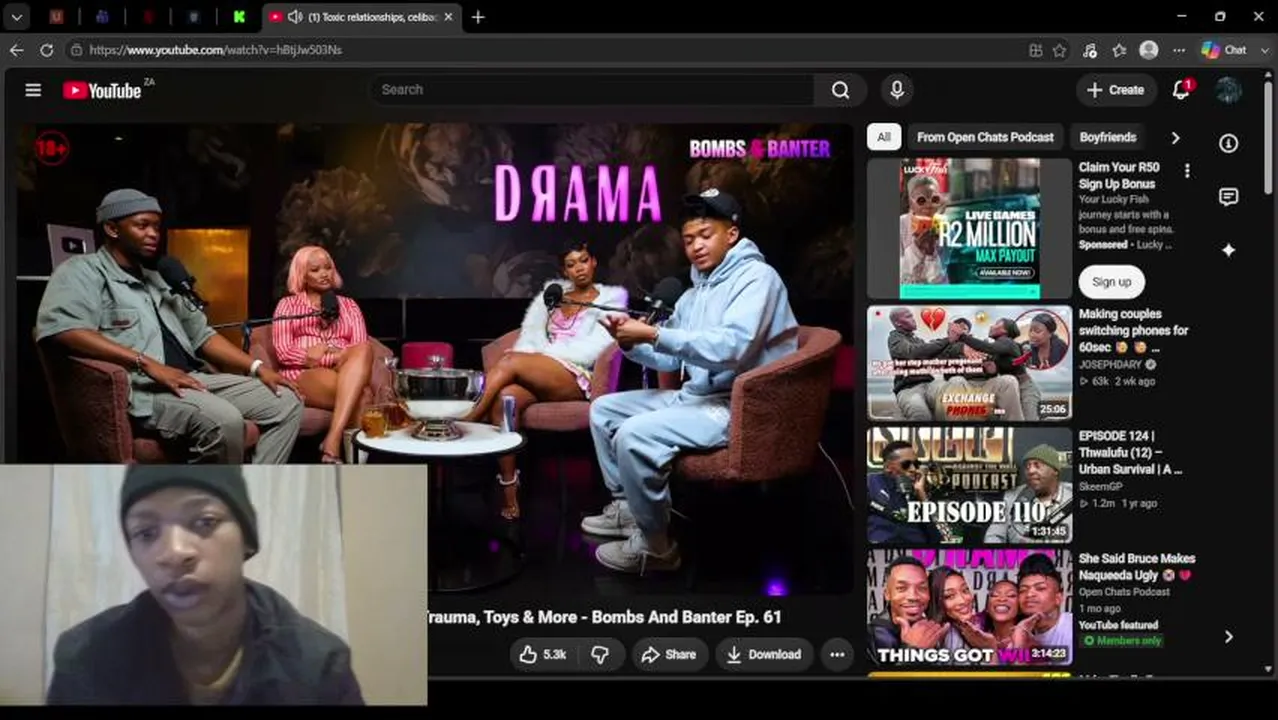
Task: Open the sidebar comment bubble icon
Action: (x=1228, y=197)
